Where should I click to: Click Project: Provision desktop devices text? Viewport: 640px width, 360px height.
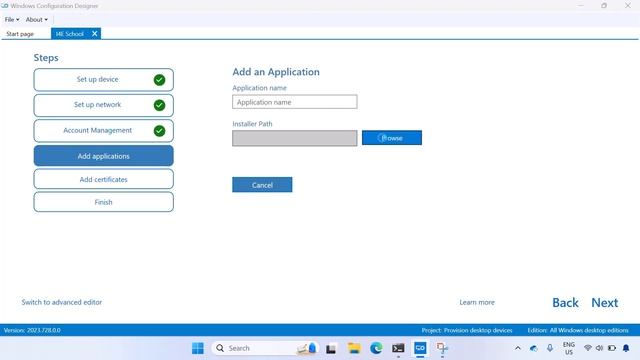pyautogui.click(x=467, y=330)
